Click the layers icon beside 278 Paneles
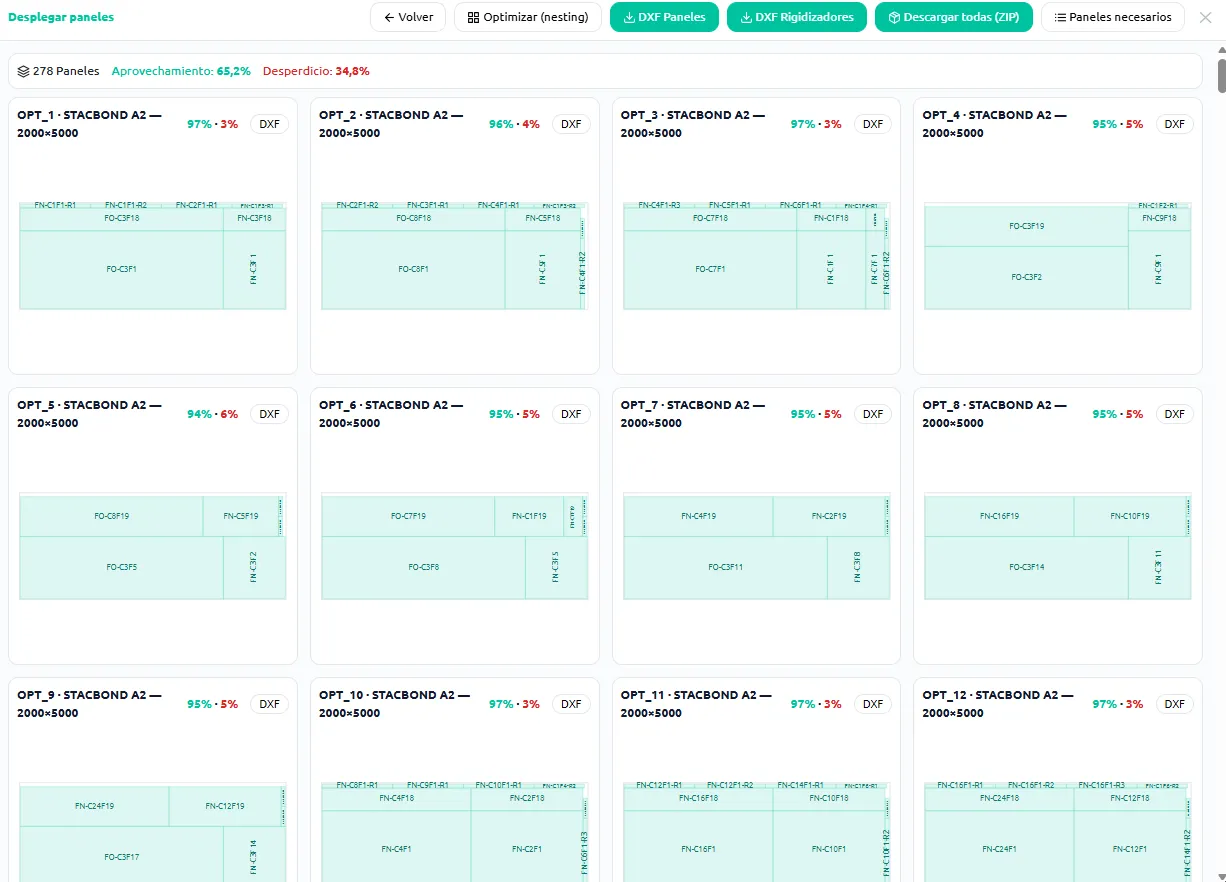1226x882 pixels. pyautogui.click(x=24, y=71)
